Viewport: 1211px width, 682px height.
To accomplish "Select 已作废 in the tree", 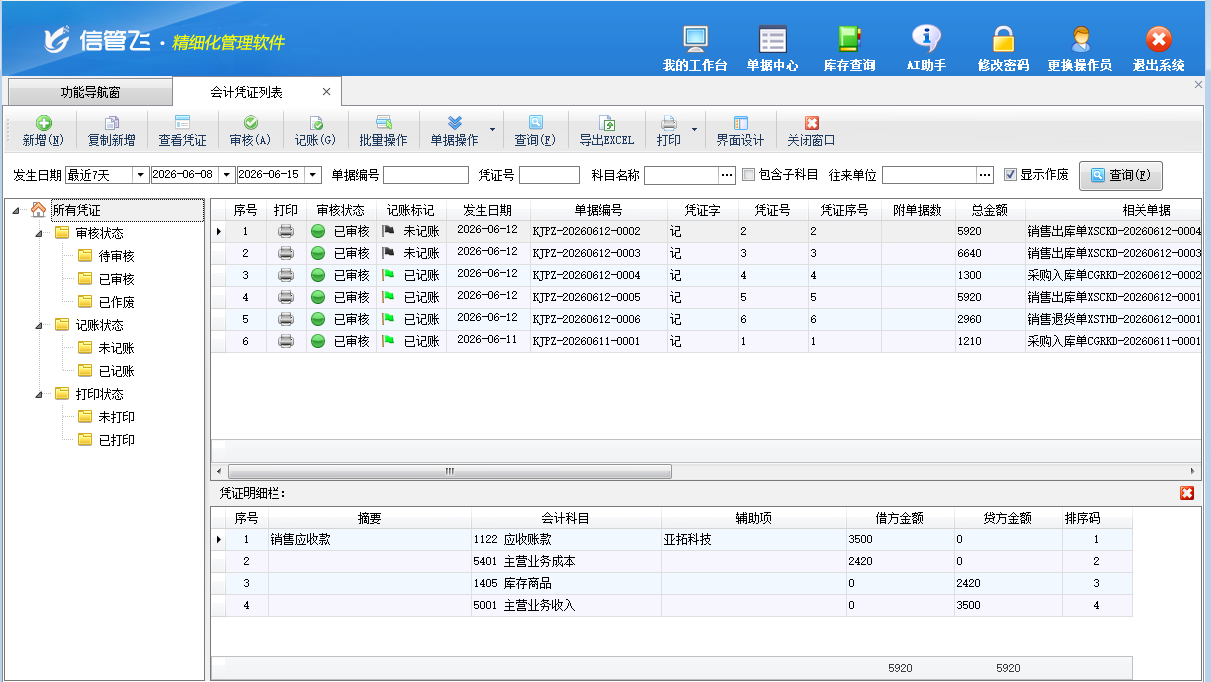I will (116, 302).
